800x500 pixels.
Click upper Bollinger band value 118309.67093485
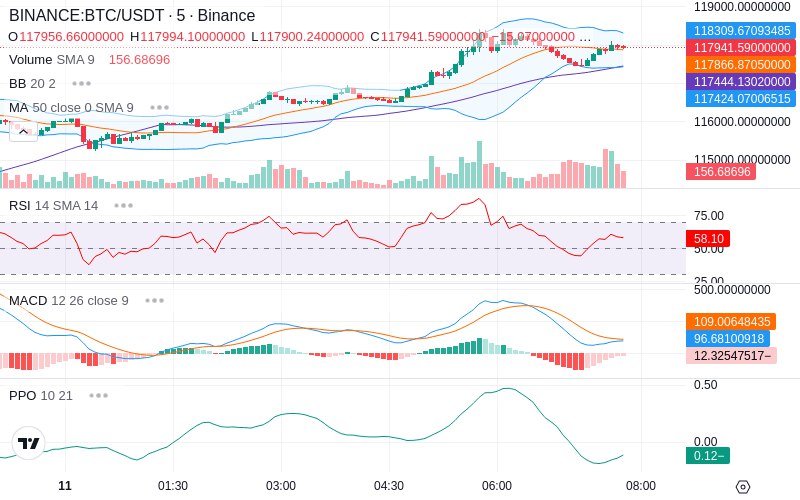tap(741, 31)
